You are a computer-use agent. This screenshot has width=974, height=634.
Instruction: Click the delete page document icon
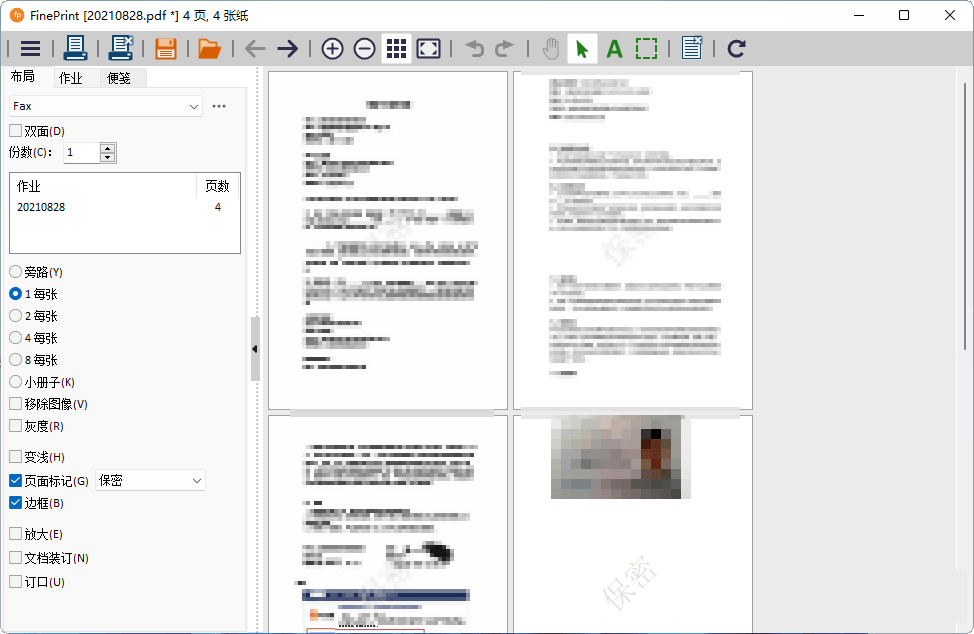691,48
